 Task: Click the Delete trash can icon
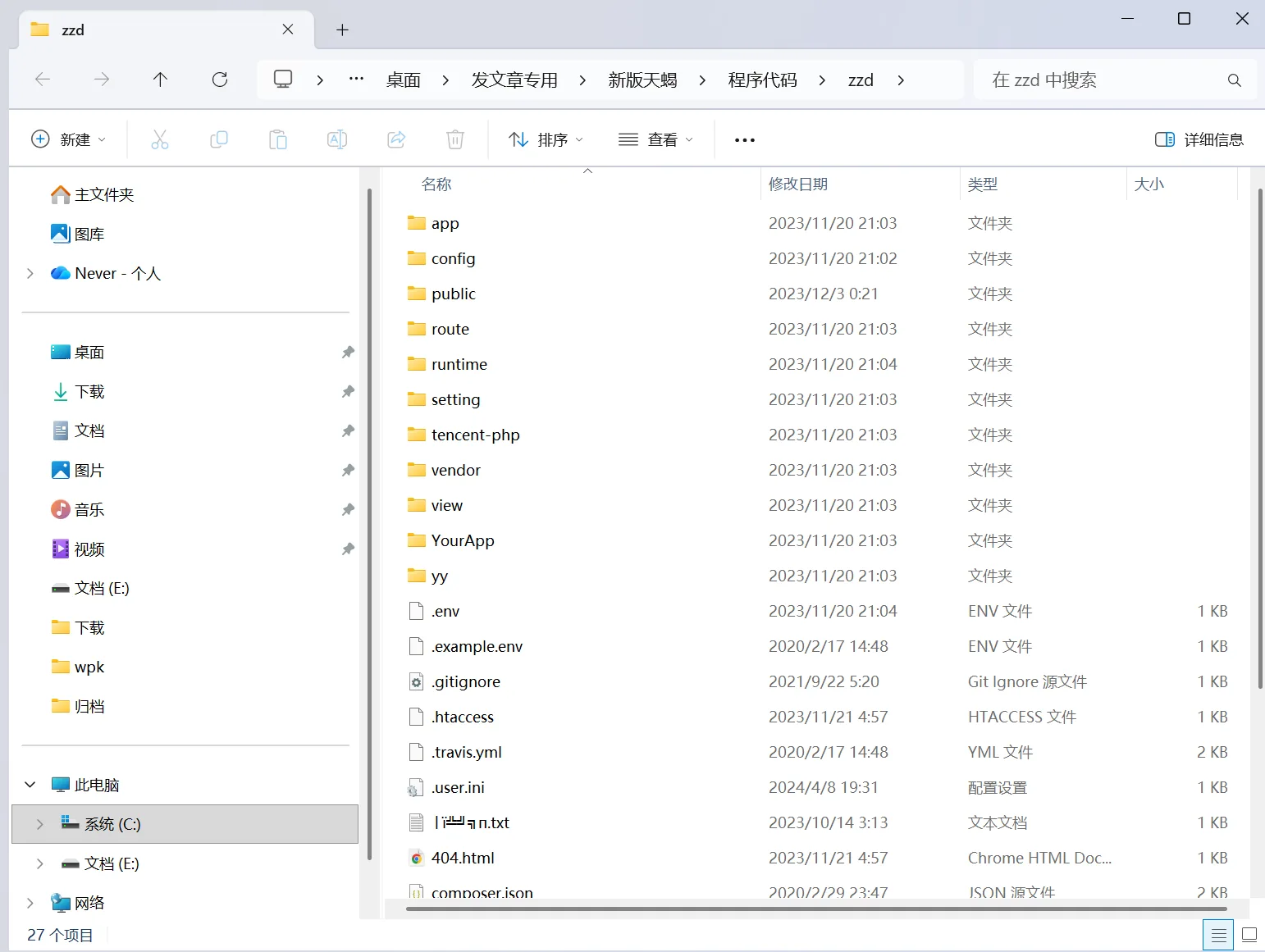tap(455, 139)
